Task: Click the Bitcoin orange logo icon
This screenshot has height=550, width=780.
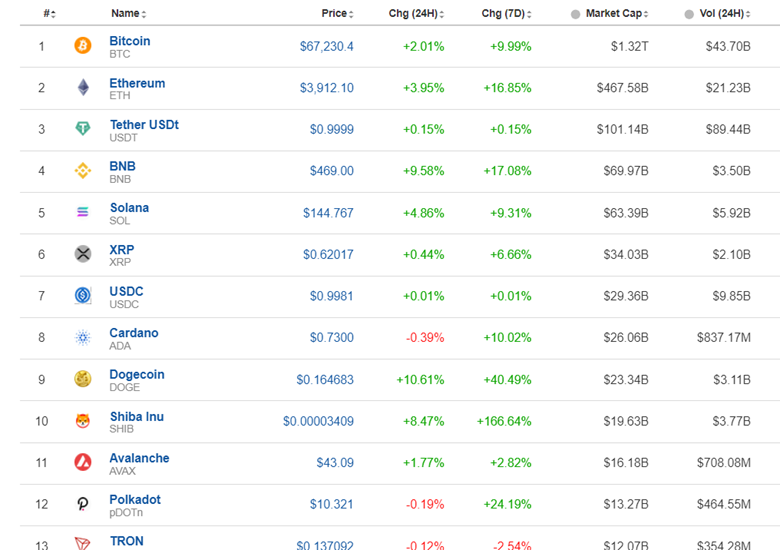Action: pos(83,46)
